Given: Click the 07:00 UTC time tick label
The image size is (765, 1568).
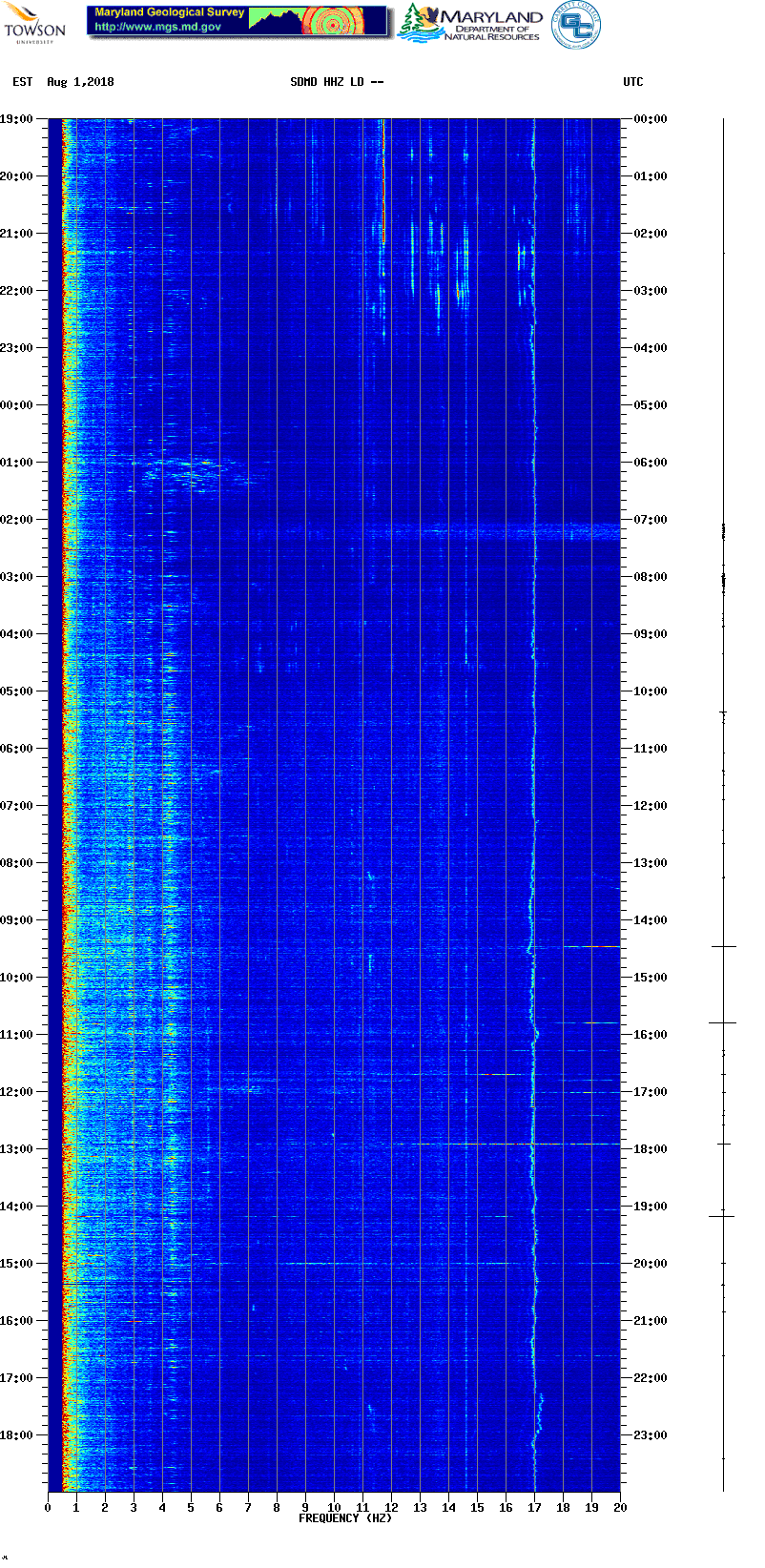Looking at the screenshot, I should (x=651, y=520).
